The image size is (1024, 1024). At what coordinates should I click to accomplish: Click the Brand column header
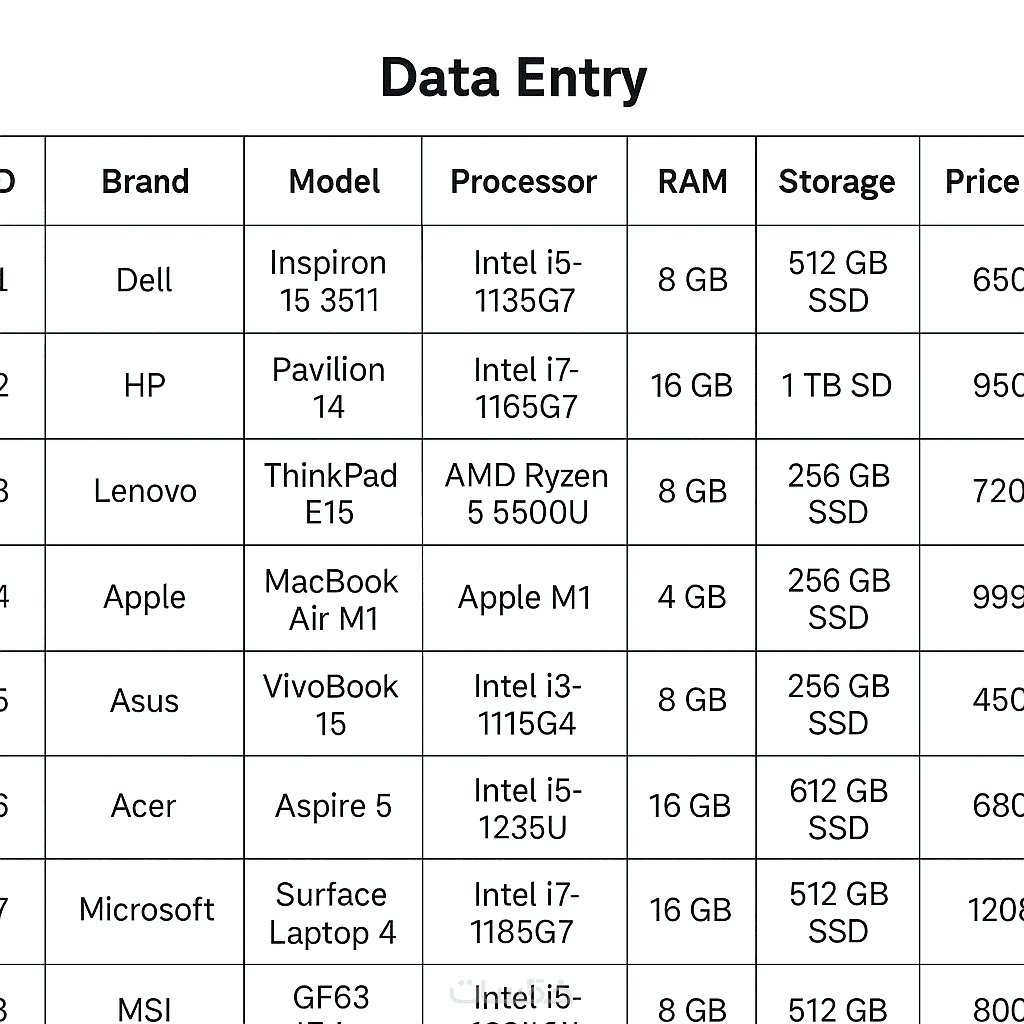[145, 182]
